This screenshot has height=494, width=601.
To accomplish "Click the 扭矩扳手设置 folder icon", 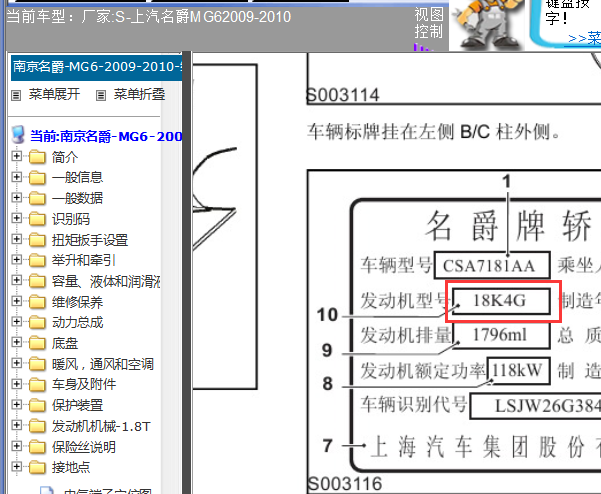I will click(37, 240).
